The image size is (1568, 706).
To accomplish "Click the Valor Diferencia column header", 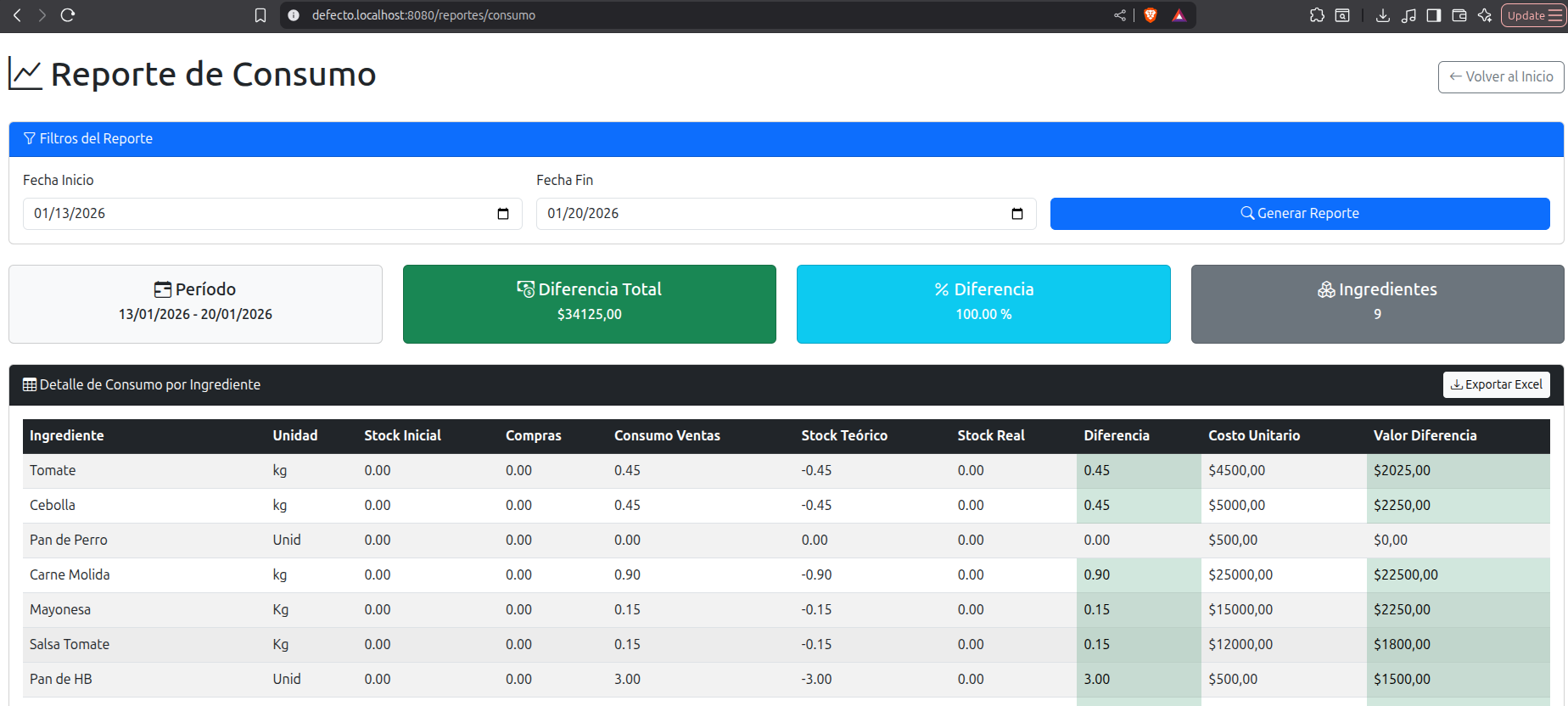I will (1425, 435).
